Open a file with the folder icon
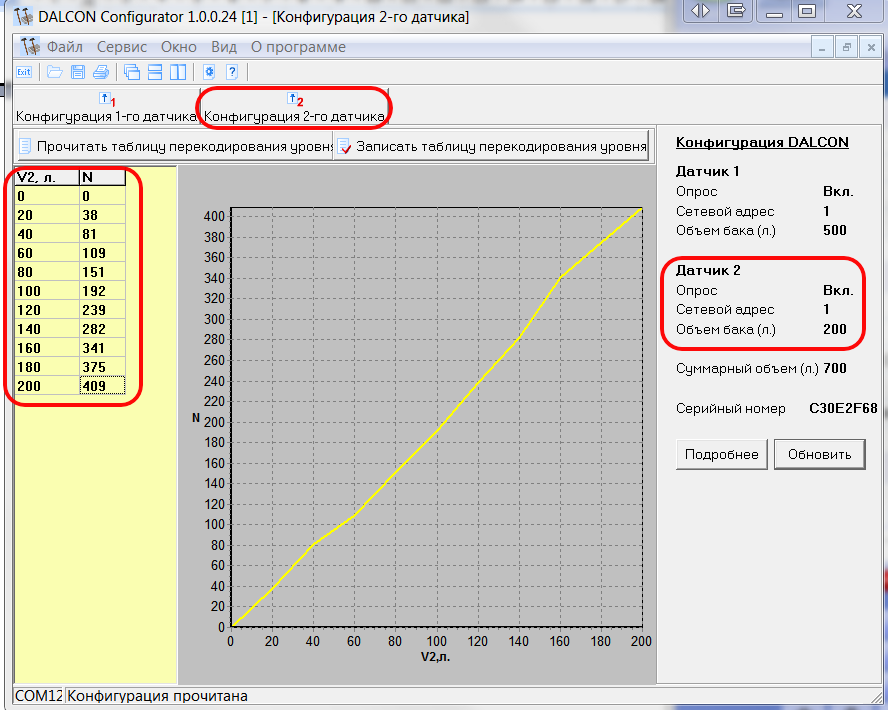This screenshot has height=710, width=888. (56, 72)
